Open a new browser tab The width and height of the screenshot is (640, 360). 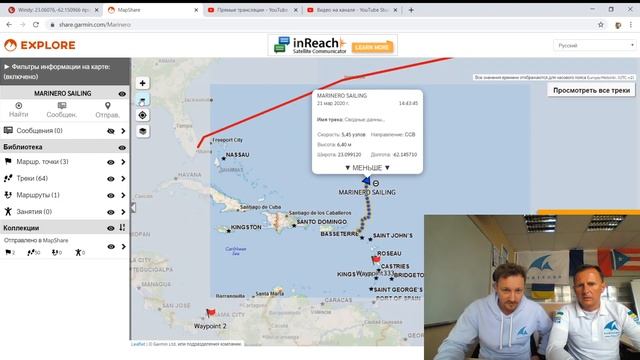411,10
